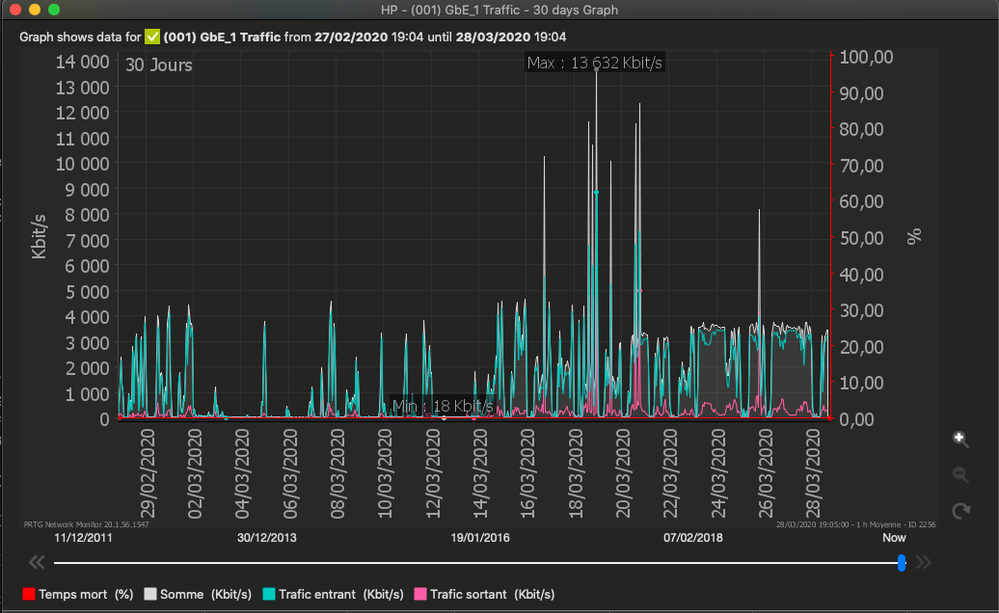
Task: Click the blue timeline slider handle
Action: (x=902, y=562)
